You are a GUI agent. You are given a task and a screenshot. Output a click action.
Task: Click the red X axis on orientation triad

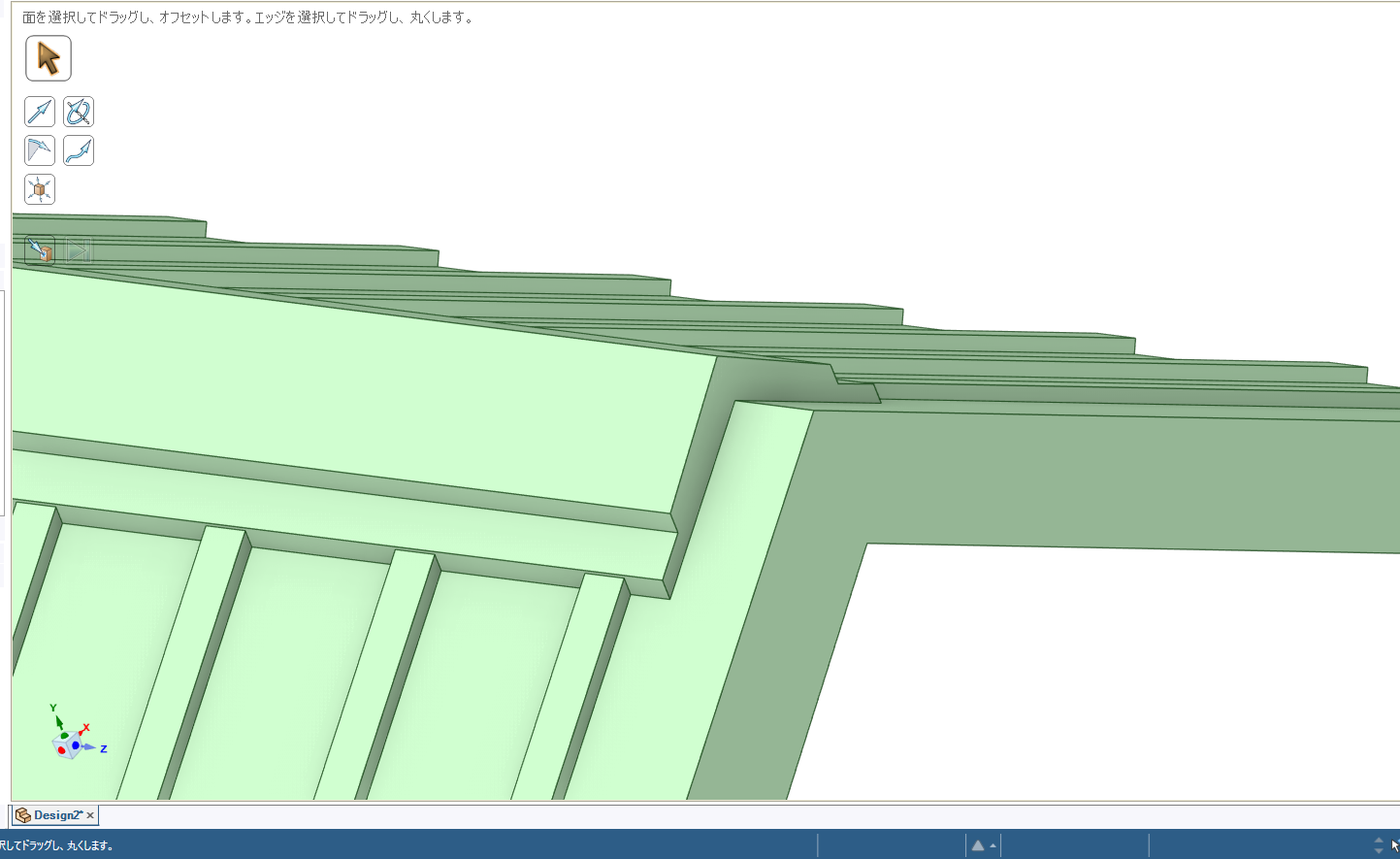(x=84, y=728)
